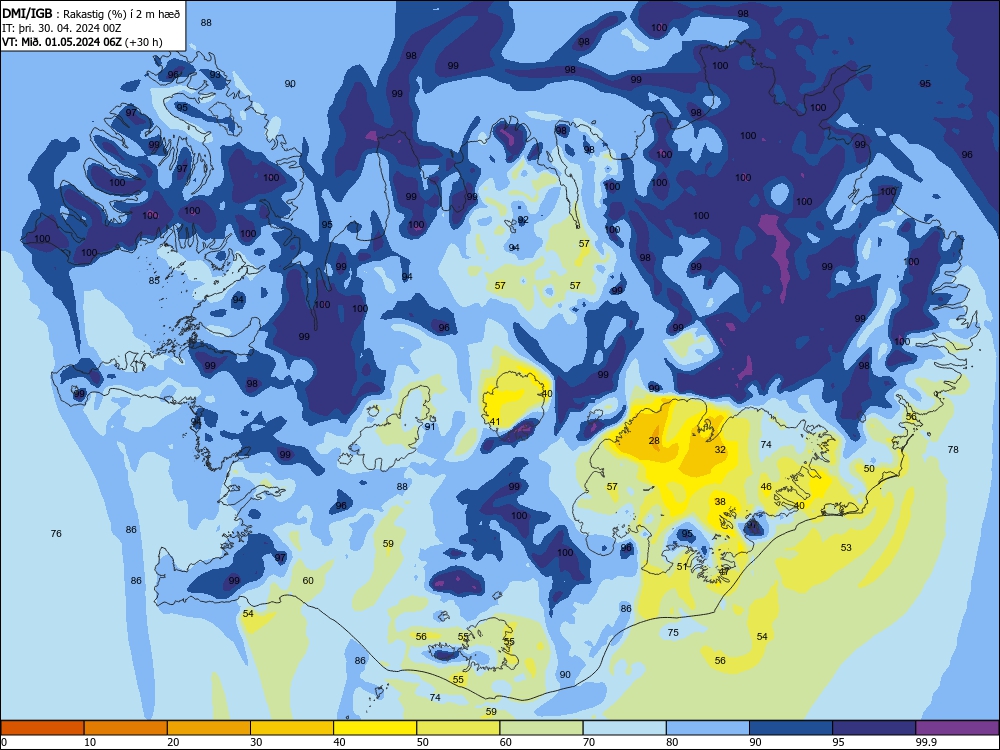This screenshot has width=1000, height=750.
Task: Click the '70' legend scale label
Action: pos(589,742)
